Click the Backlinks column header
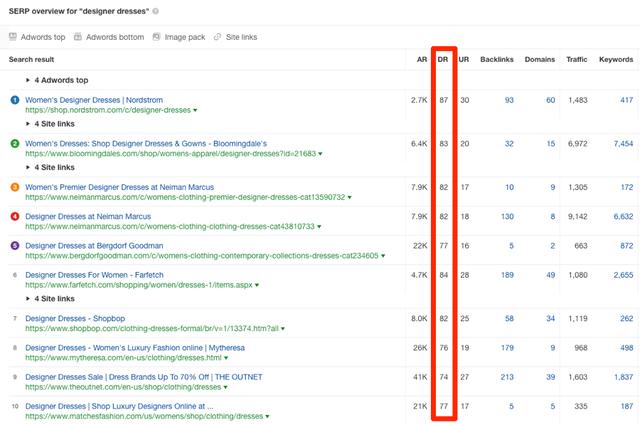This screenshot has height=425, width=640. coord(497,60)
